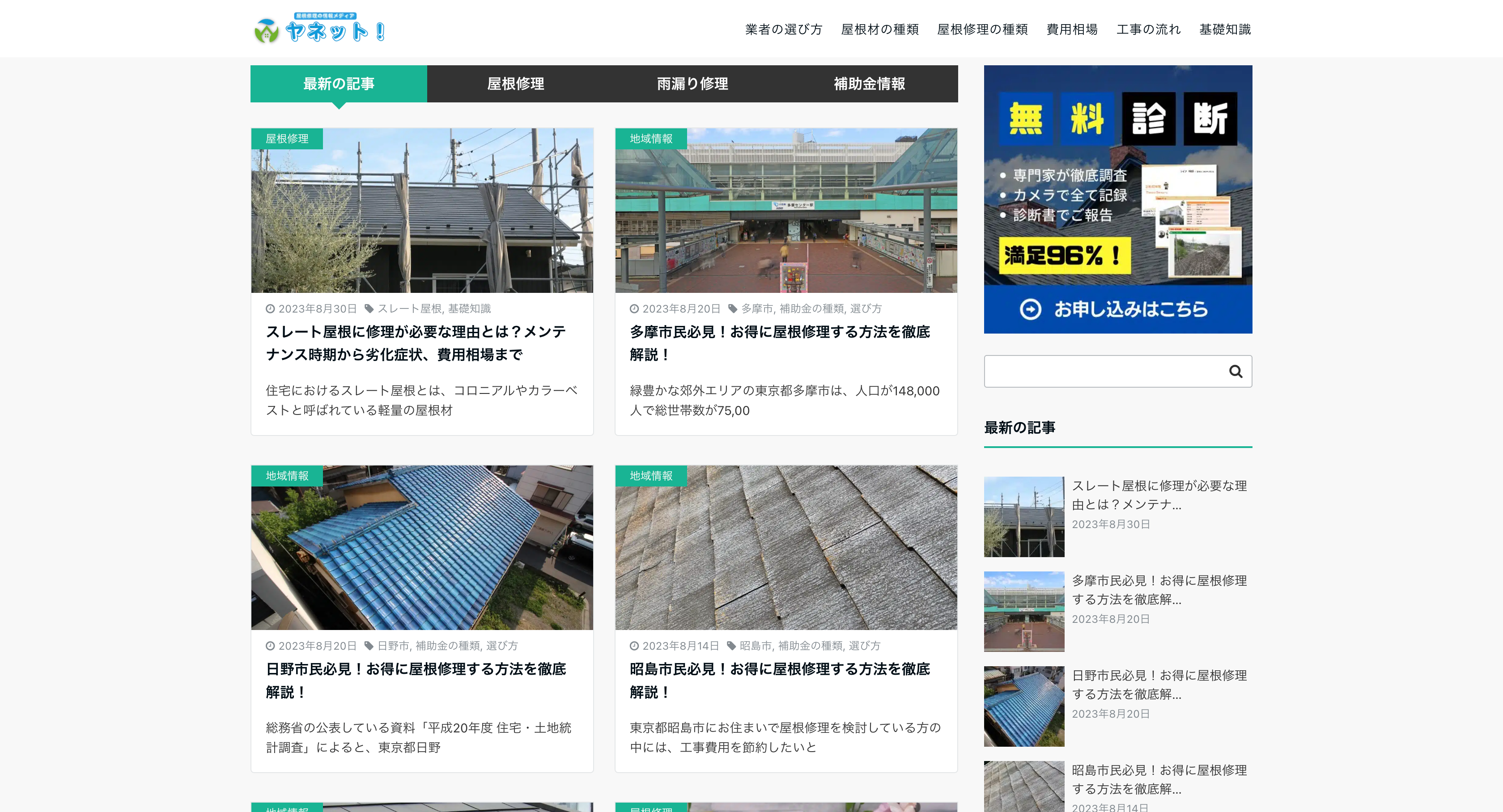Click the 日野市 tag link
The width and height of the screenshot is (1503, 812).
point(393,646)
